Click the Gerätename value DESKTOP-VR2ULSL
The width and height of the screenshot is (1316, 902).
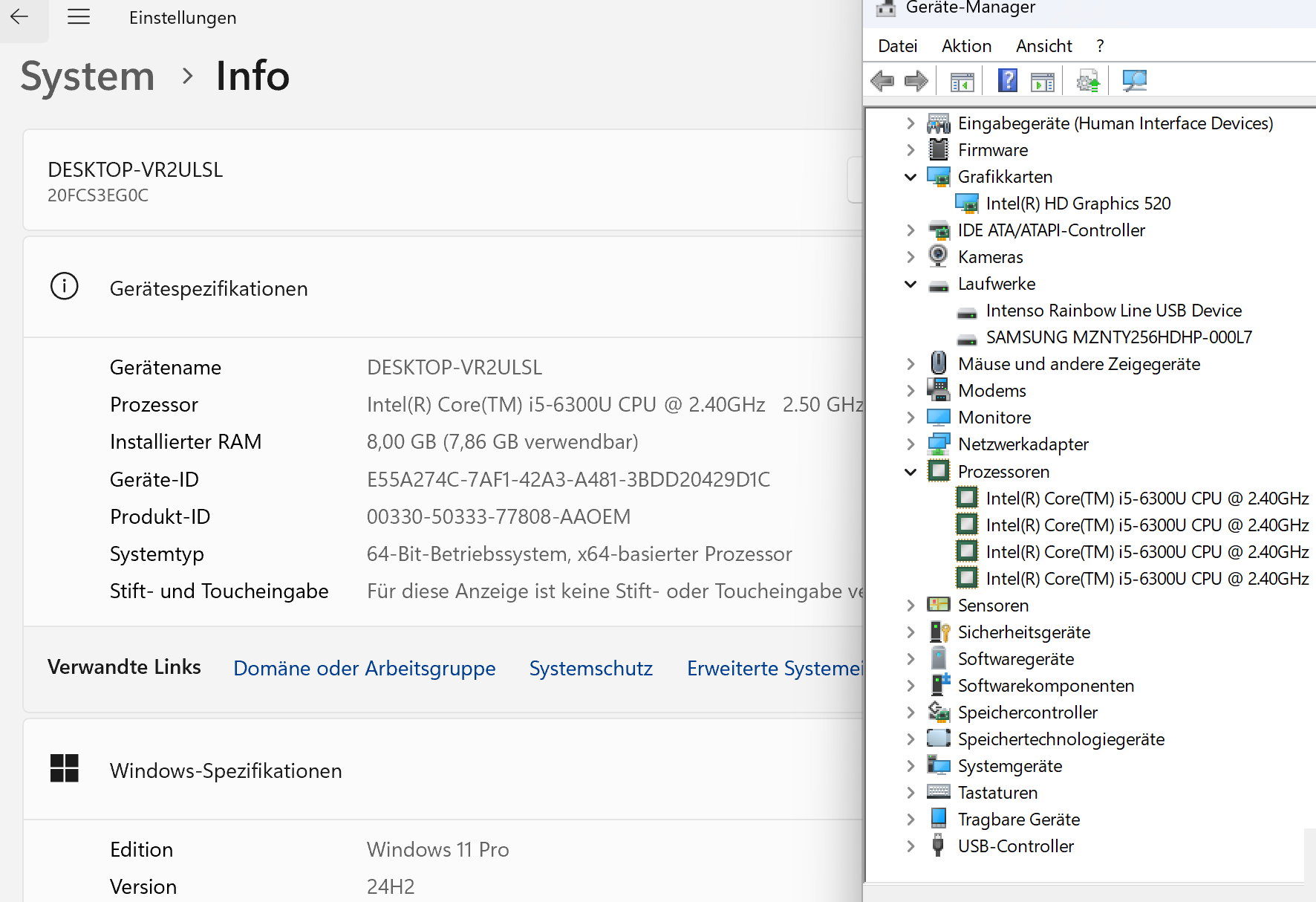point(455,367)
